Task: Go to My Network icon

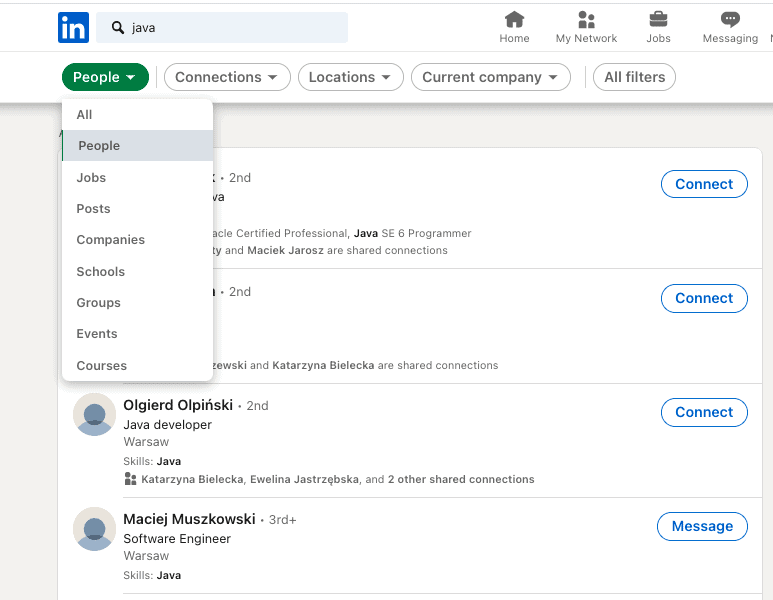Action: 586,20
